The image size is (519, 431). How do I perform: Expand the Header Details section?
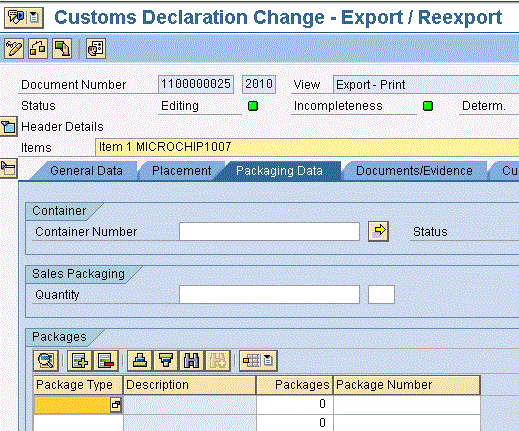pyautogui.click(x=8, y=127)
